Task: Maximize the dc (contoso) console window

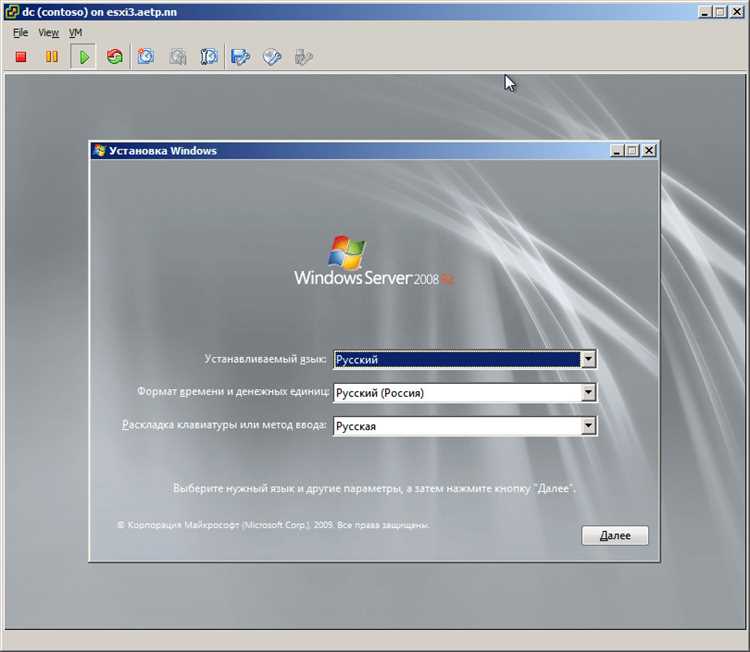Action: 720,12
